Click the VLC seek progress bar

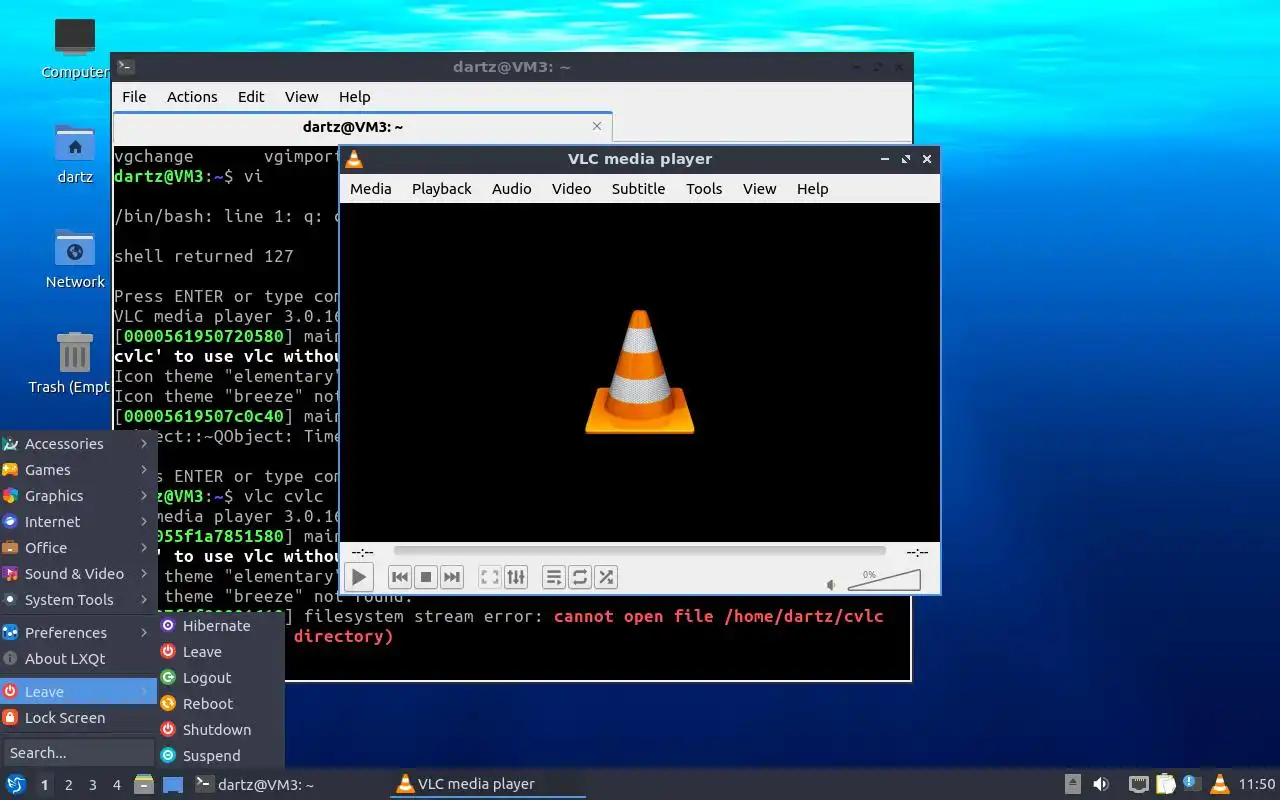639,551
